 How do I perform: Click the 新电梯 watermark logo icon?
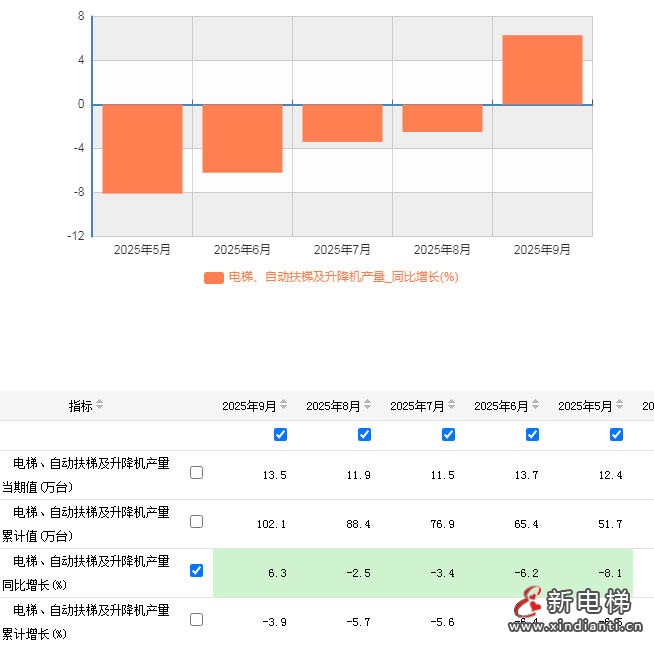527,603
